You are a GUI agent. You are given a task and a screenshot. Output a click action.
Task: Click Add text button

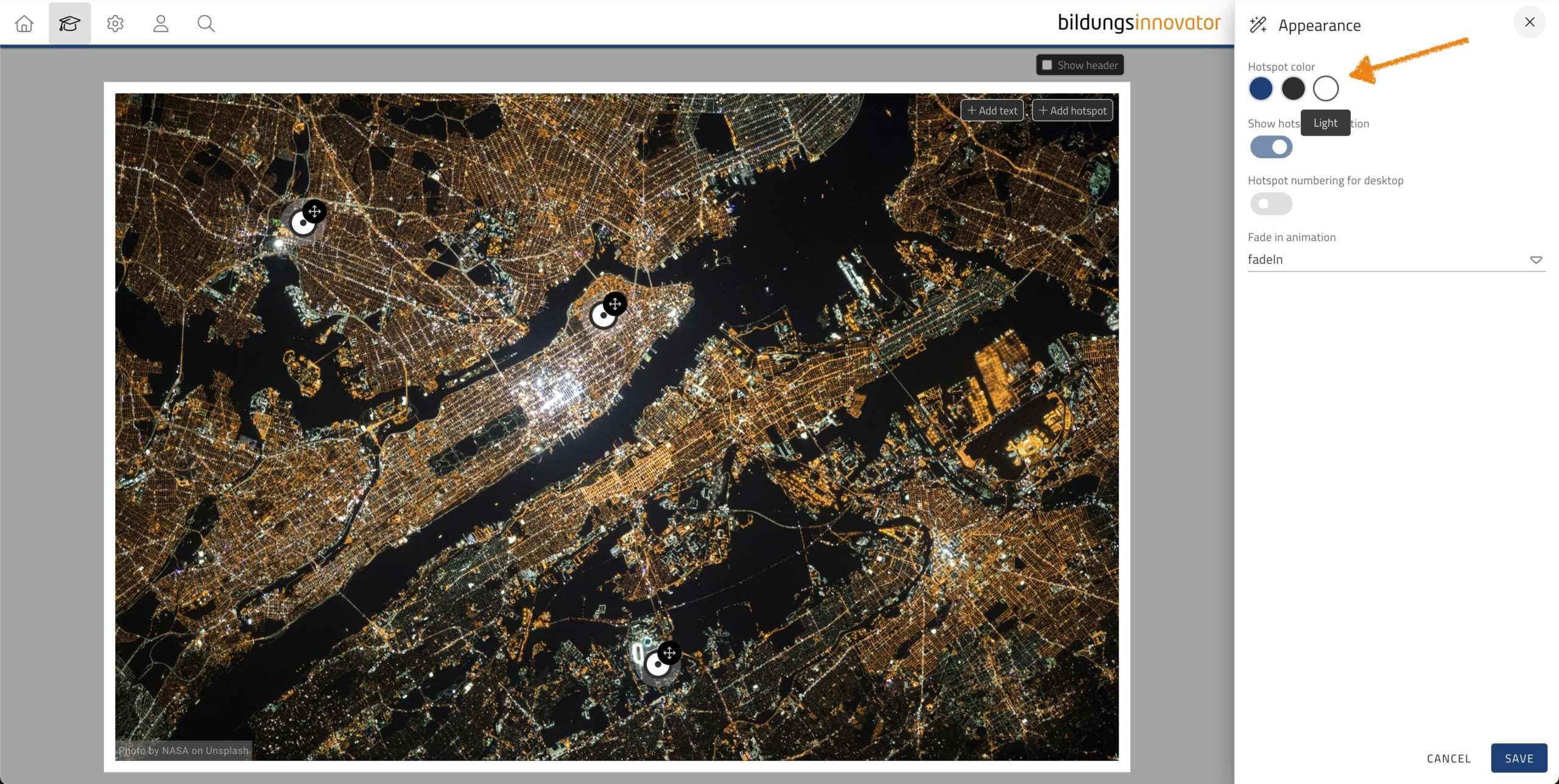tap(992, 111)
